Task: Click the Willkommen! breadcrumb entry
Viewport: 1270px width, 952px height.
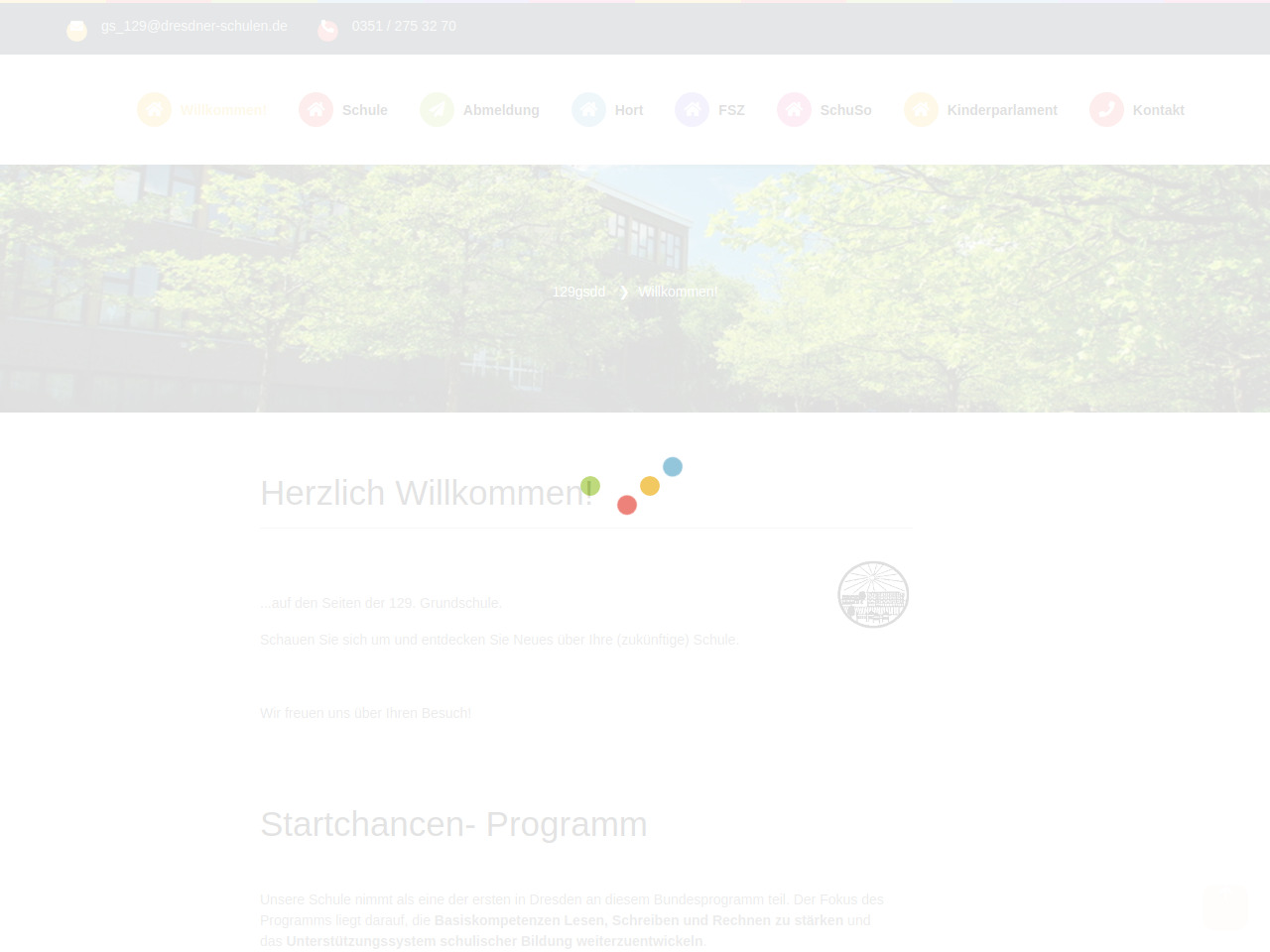Action: pos(678,292)
